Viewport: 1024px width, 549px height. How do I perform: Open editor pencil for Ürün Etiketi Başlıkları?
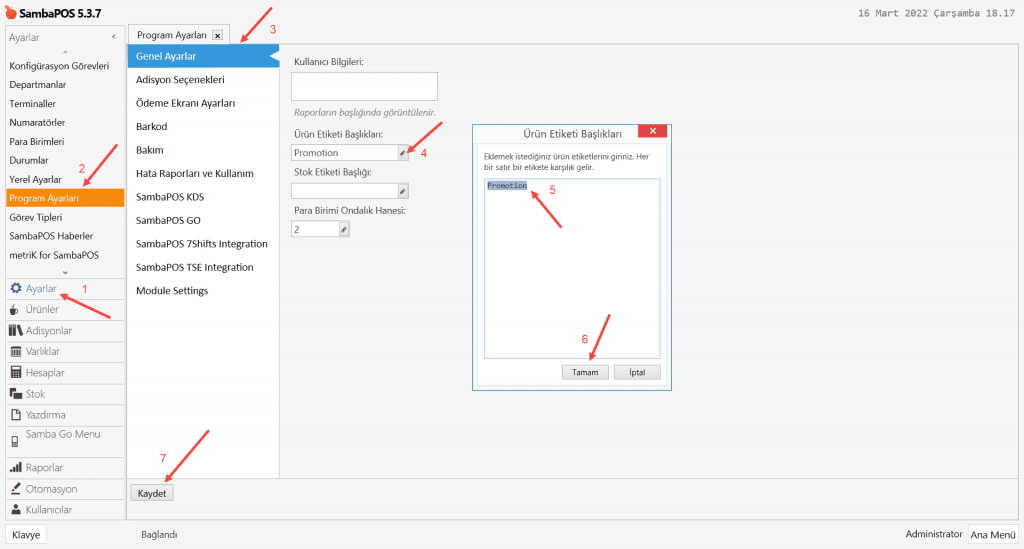pos(403,153)
